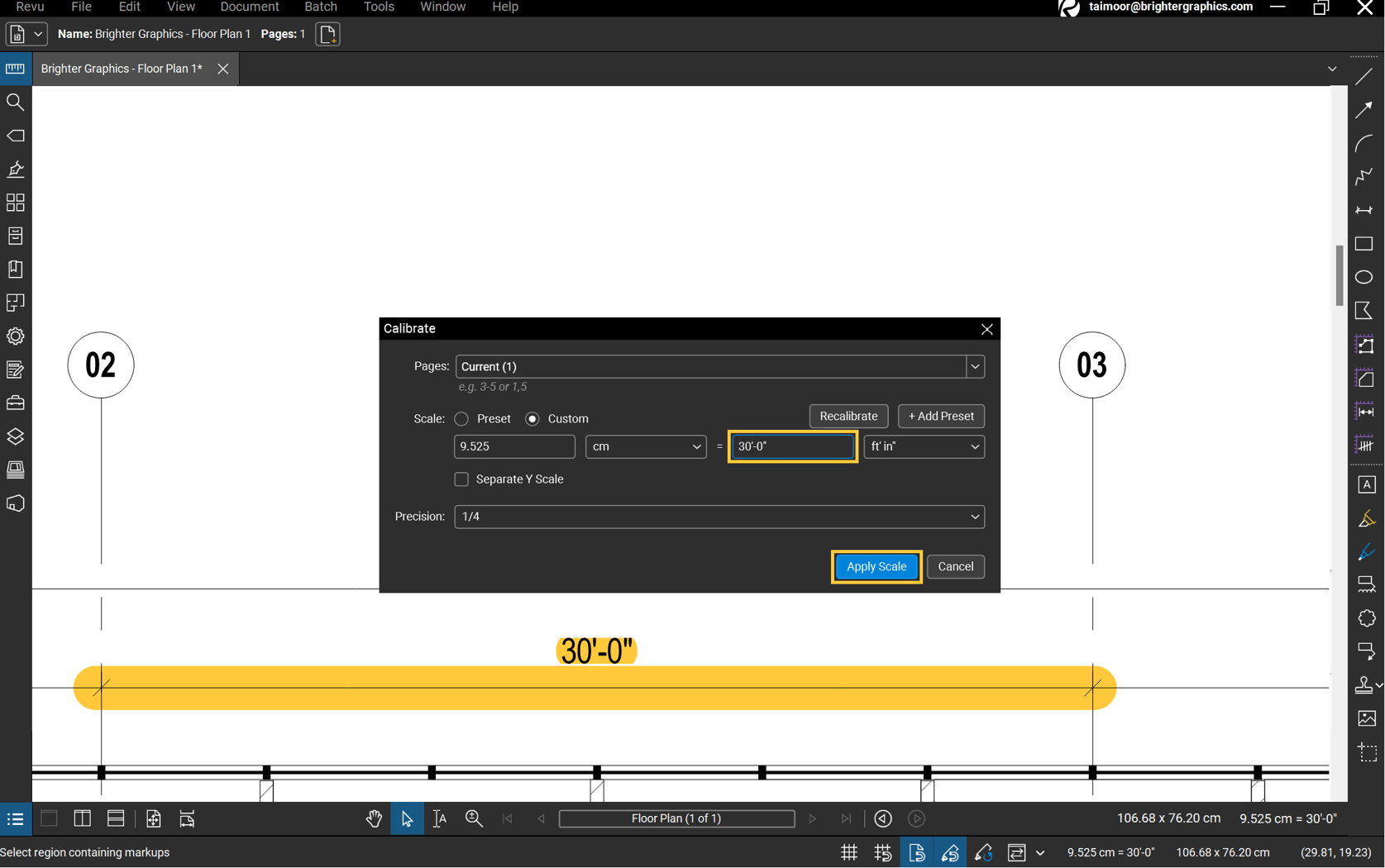Select the Search tool in the left sidebar
1385x868 pixels.
pos(15,102)
